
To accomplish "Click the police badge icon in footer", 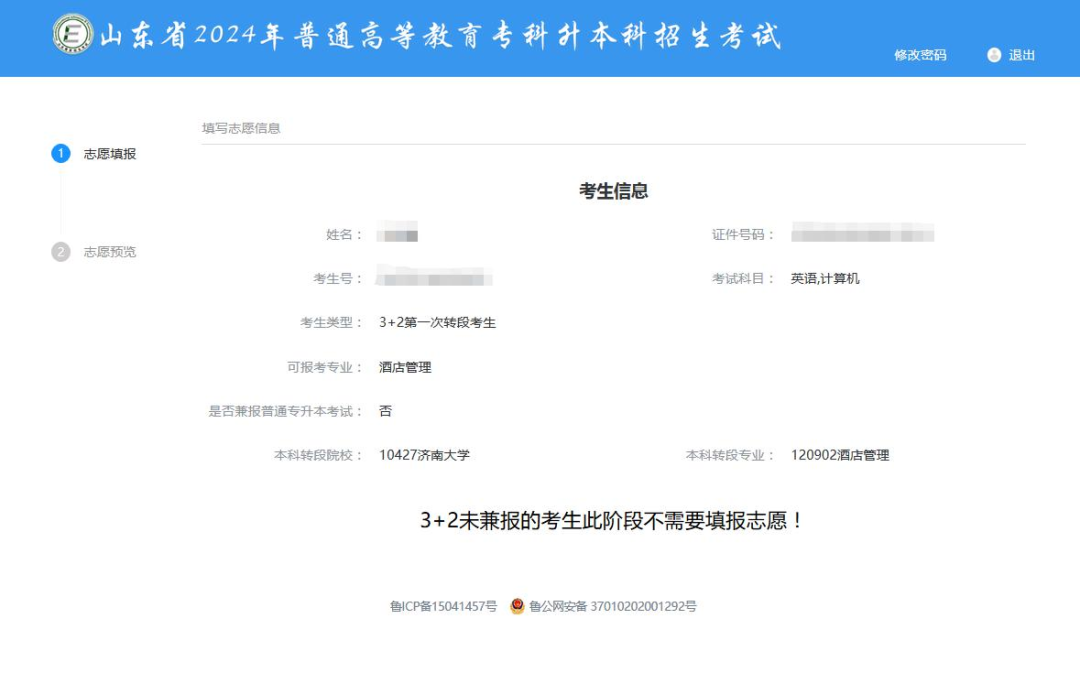I will point(517,606).
